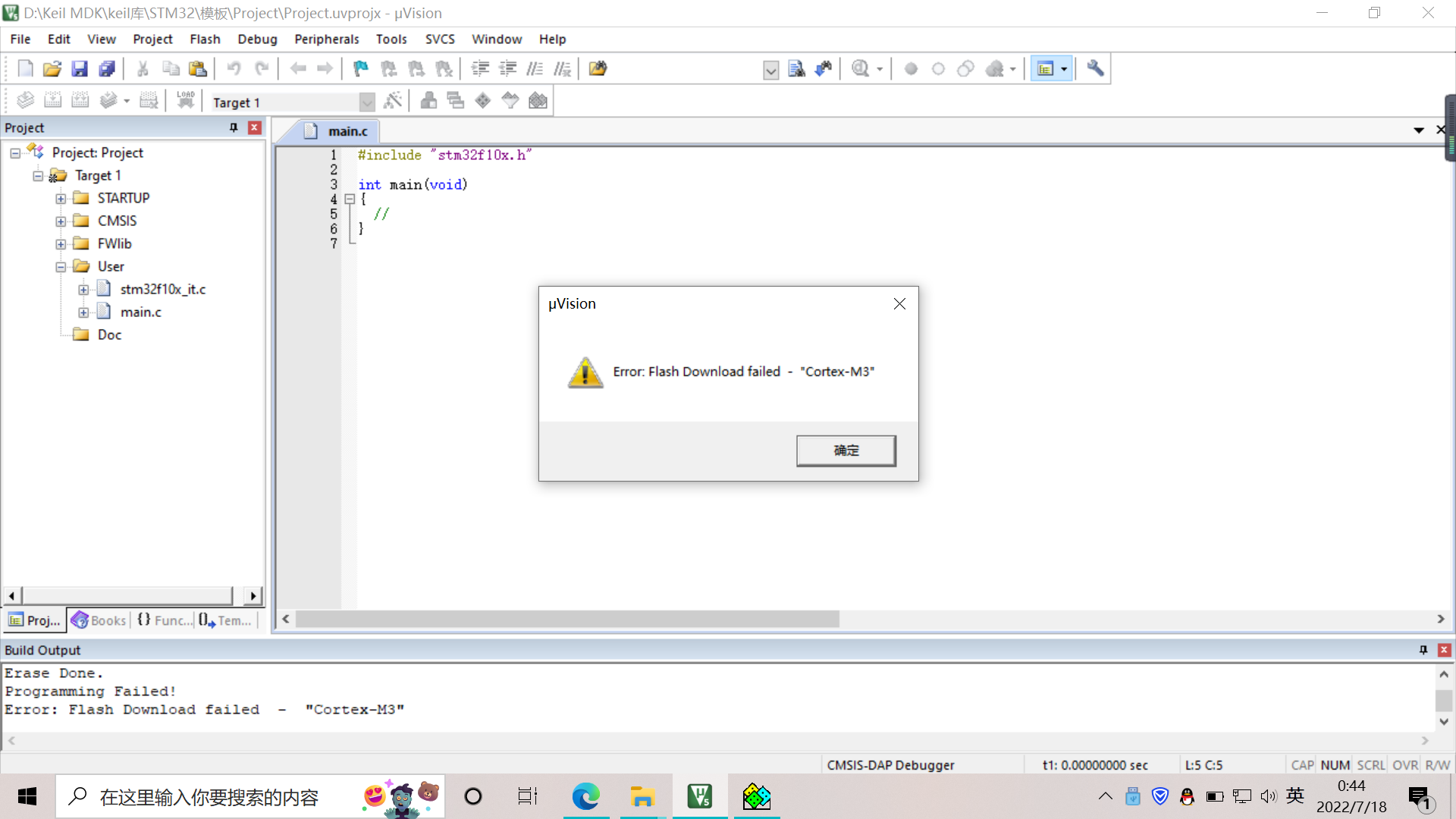Expand the CMSIS folder in project tree
Viewport: 1456px width, 819px height.
61,221
